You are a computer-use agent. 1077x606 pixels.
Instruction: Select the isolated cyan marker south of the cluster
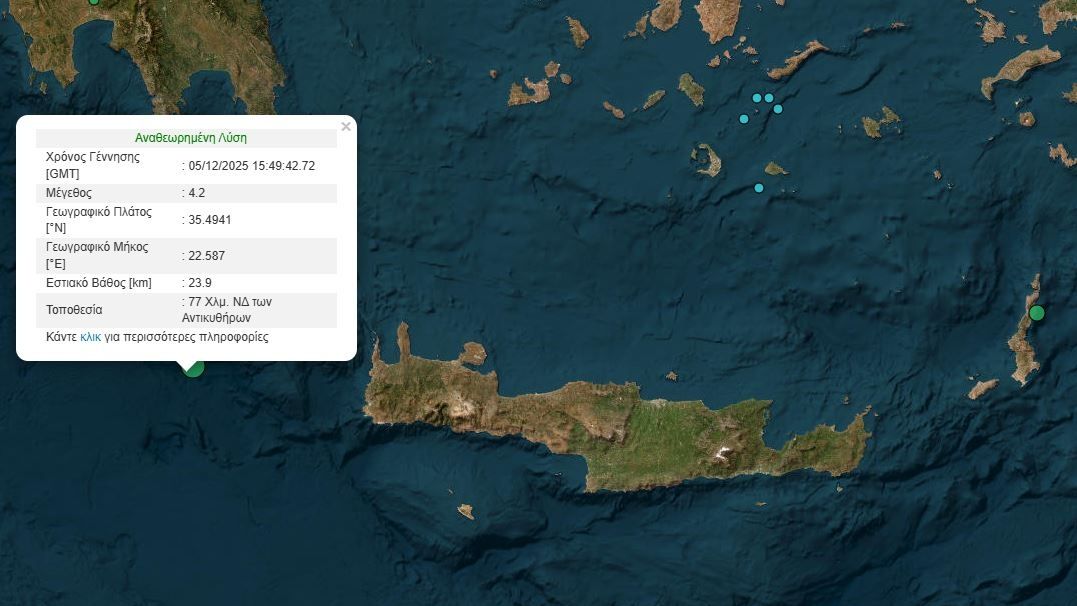coord(759,188)
